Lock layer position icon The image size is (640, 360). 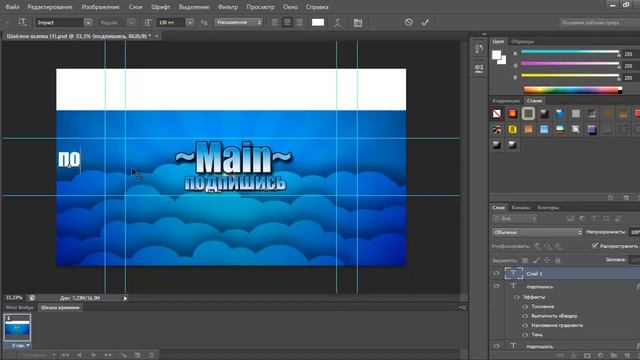pyautogui.click(x=547, y=260)
